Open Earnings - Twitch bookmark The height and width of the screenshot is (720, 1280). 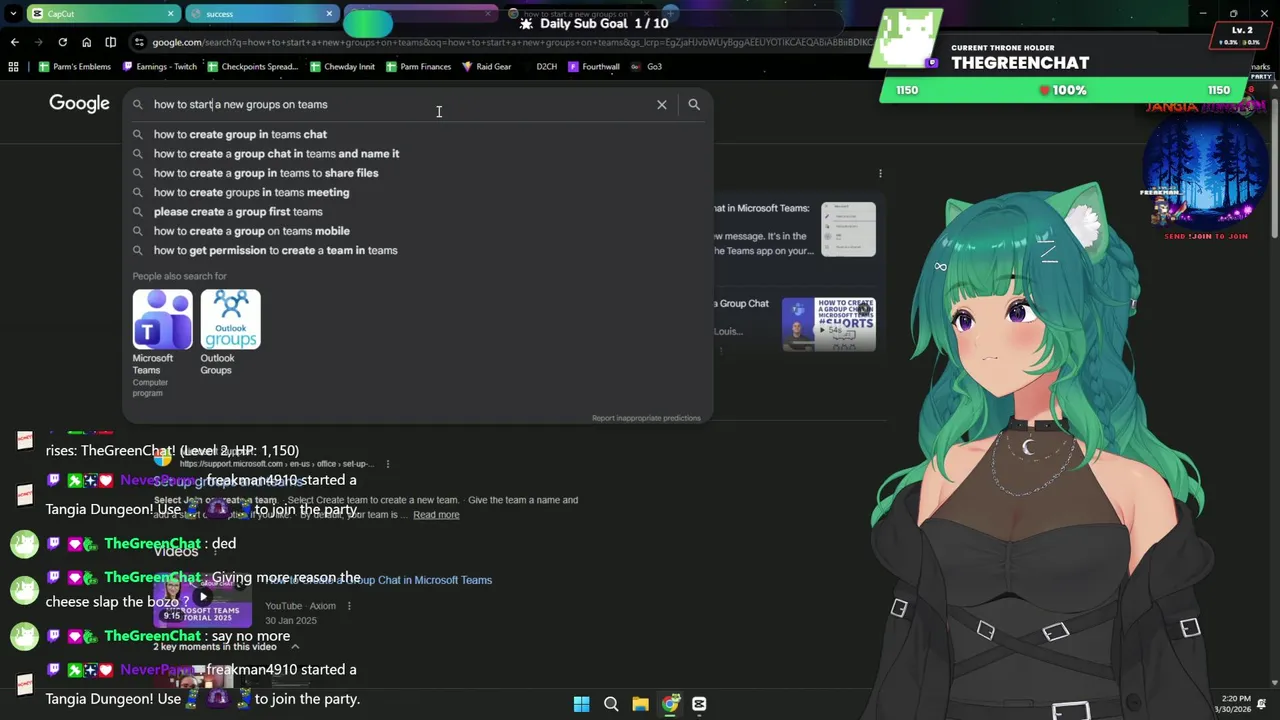pos(159,67)
